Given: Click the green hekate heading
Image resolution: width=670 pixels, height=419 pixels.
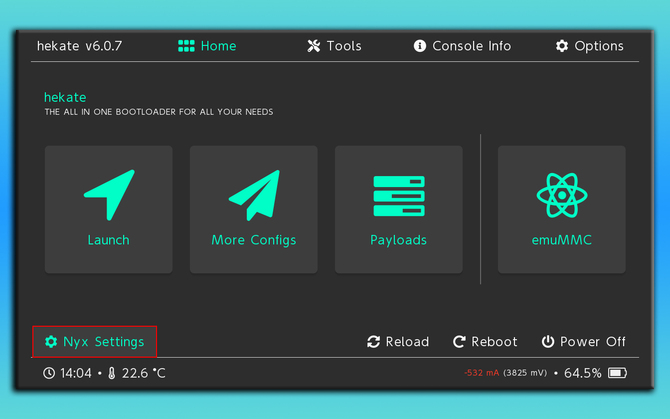Looking at the screenshot, I should 65,97.
